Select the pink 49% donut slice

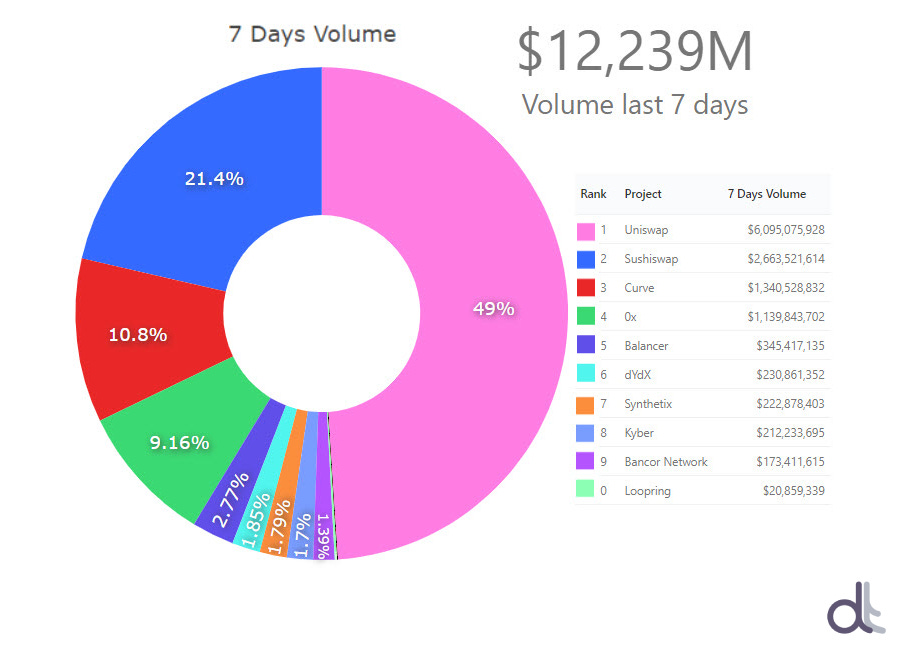[x=494, y=310]
